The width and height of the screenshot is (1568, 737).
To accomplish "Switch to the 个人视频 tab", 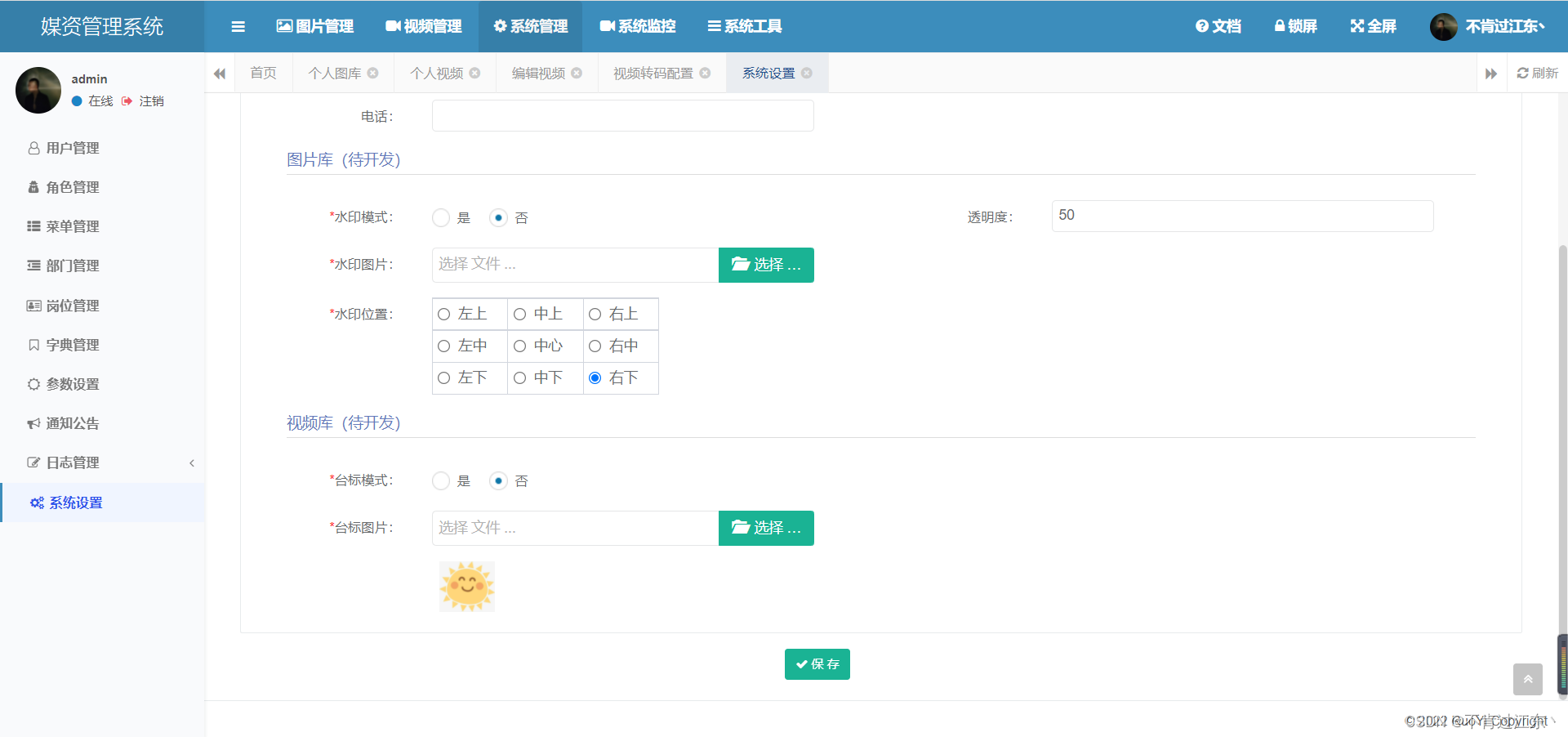I will coord(437,74).
